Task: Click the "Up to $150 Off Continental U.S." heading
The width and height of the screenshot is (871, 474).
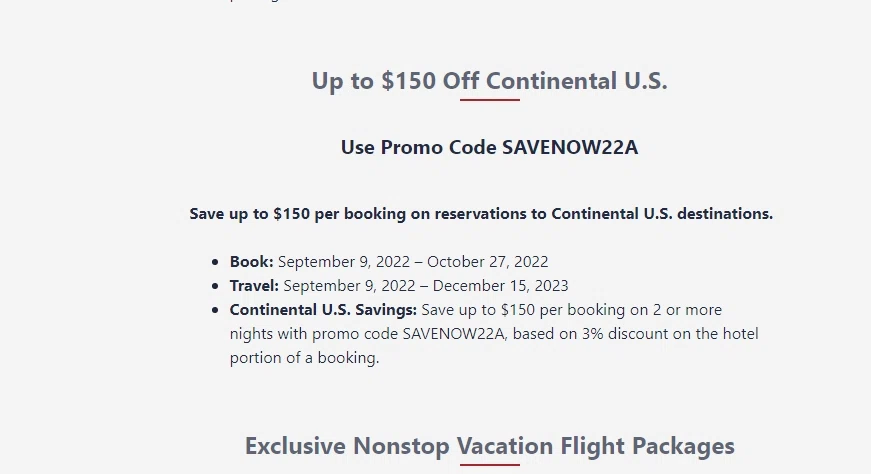Action: (x=489, y=81)
